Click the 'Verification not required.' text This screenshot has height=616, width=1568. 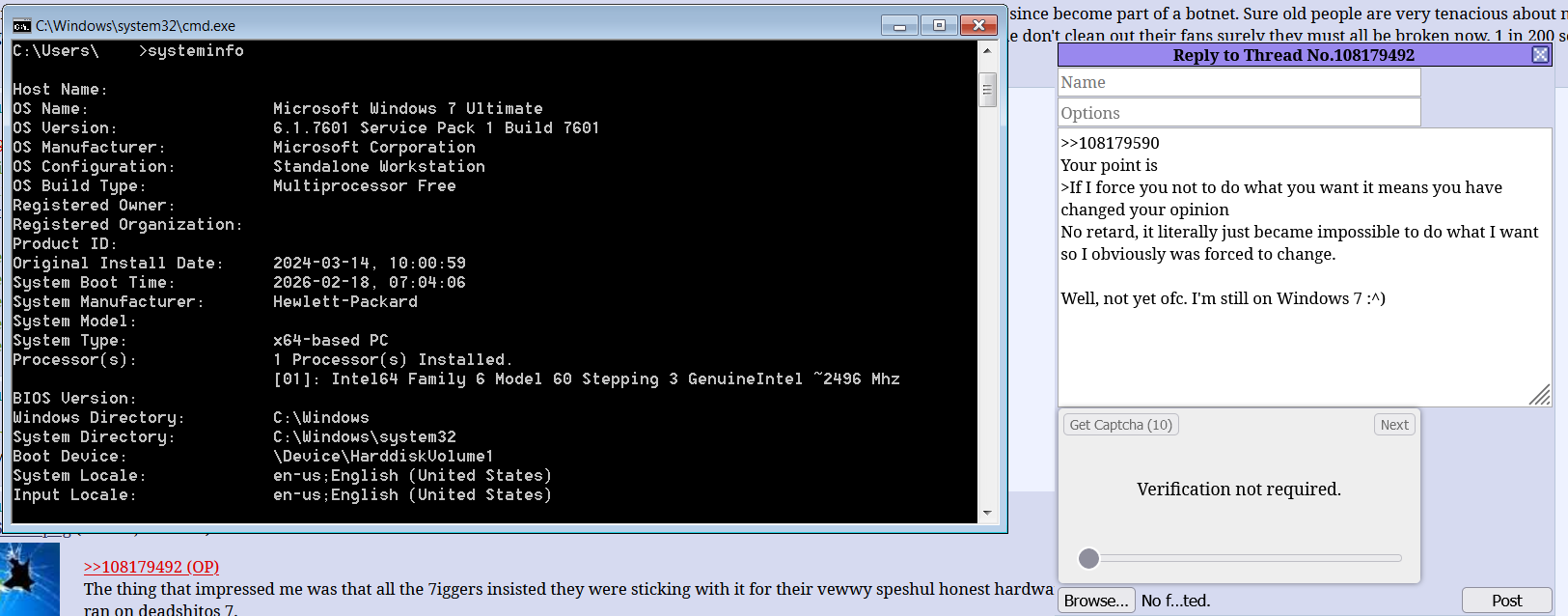click(1239, 490)
